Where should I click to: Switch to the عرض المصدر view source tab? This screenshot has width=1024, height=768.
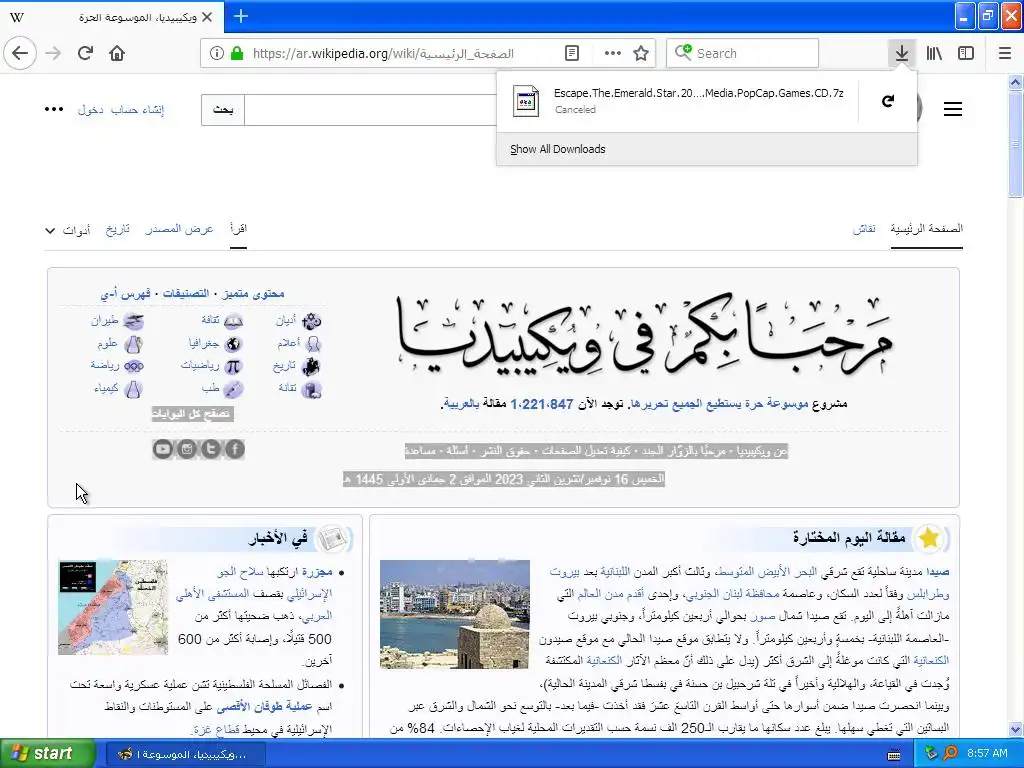coord(180,229)
